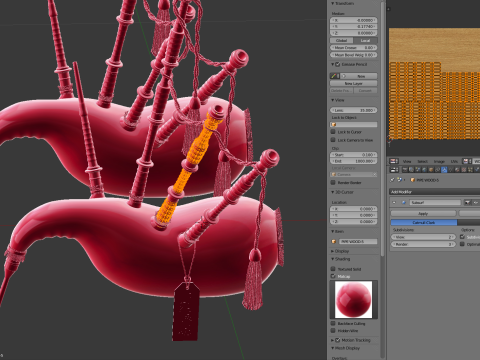This screenshot has height=360, width=480.
Task: Toggle the Matcap checkbox
Action: pos(333,276)
